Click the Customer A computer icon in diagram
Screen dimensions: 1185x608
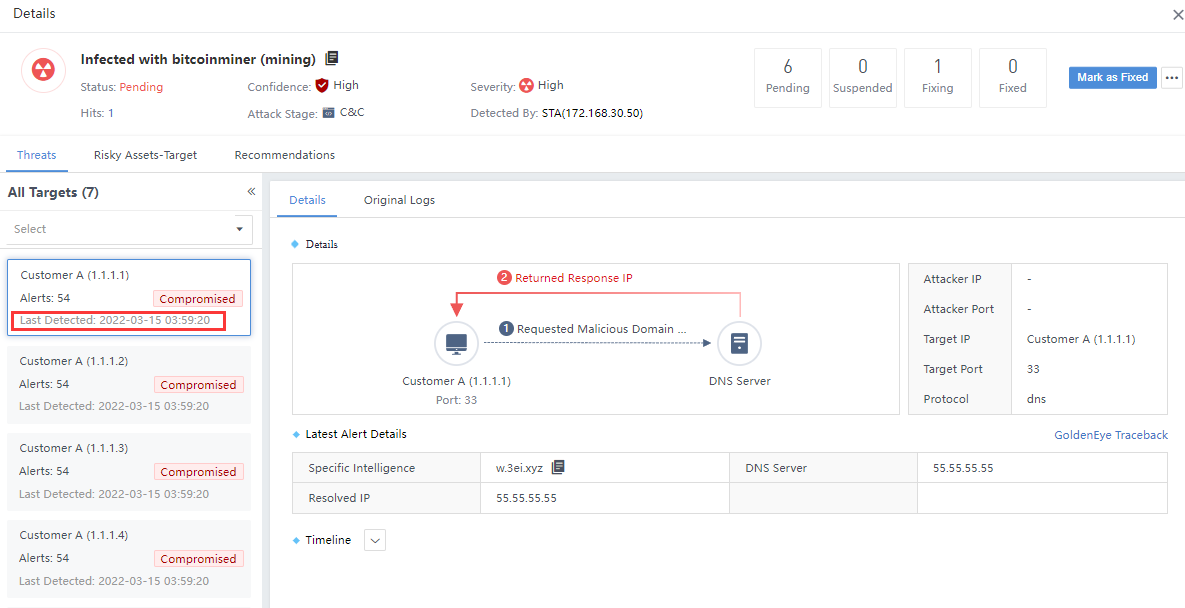click(x=456, y=344)
